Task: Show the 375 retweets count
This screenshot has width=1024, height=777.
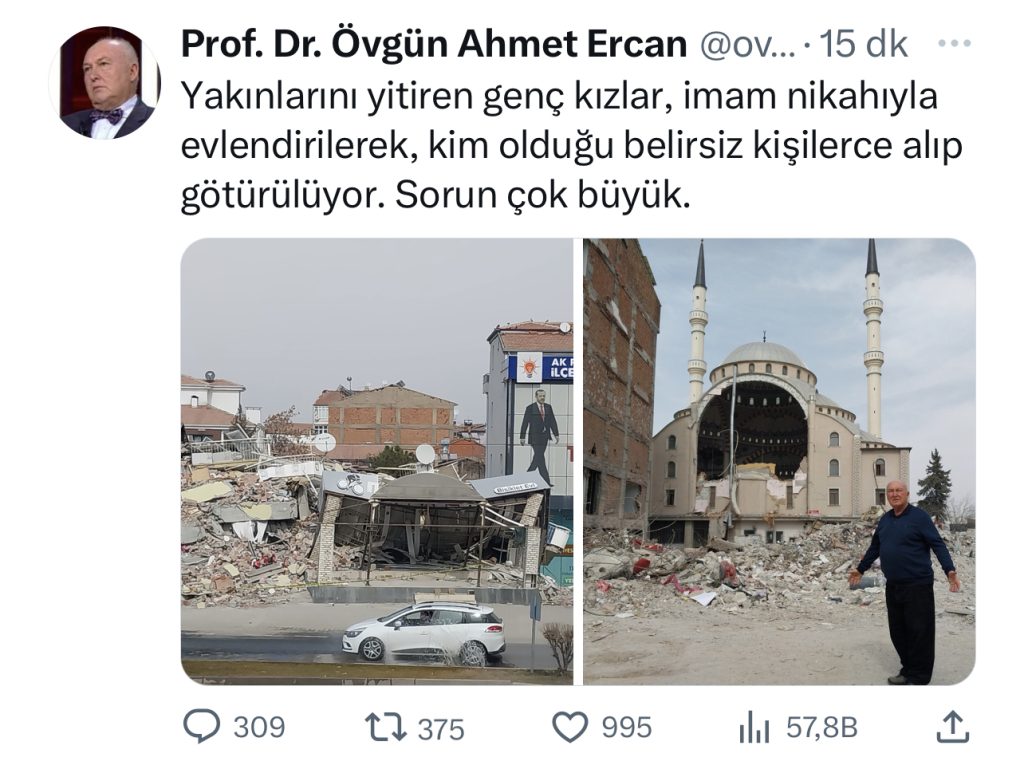Action: (x=441, y=729)
